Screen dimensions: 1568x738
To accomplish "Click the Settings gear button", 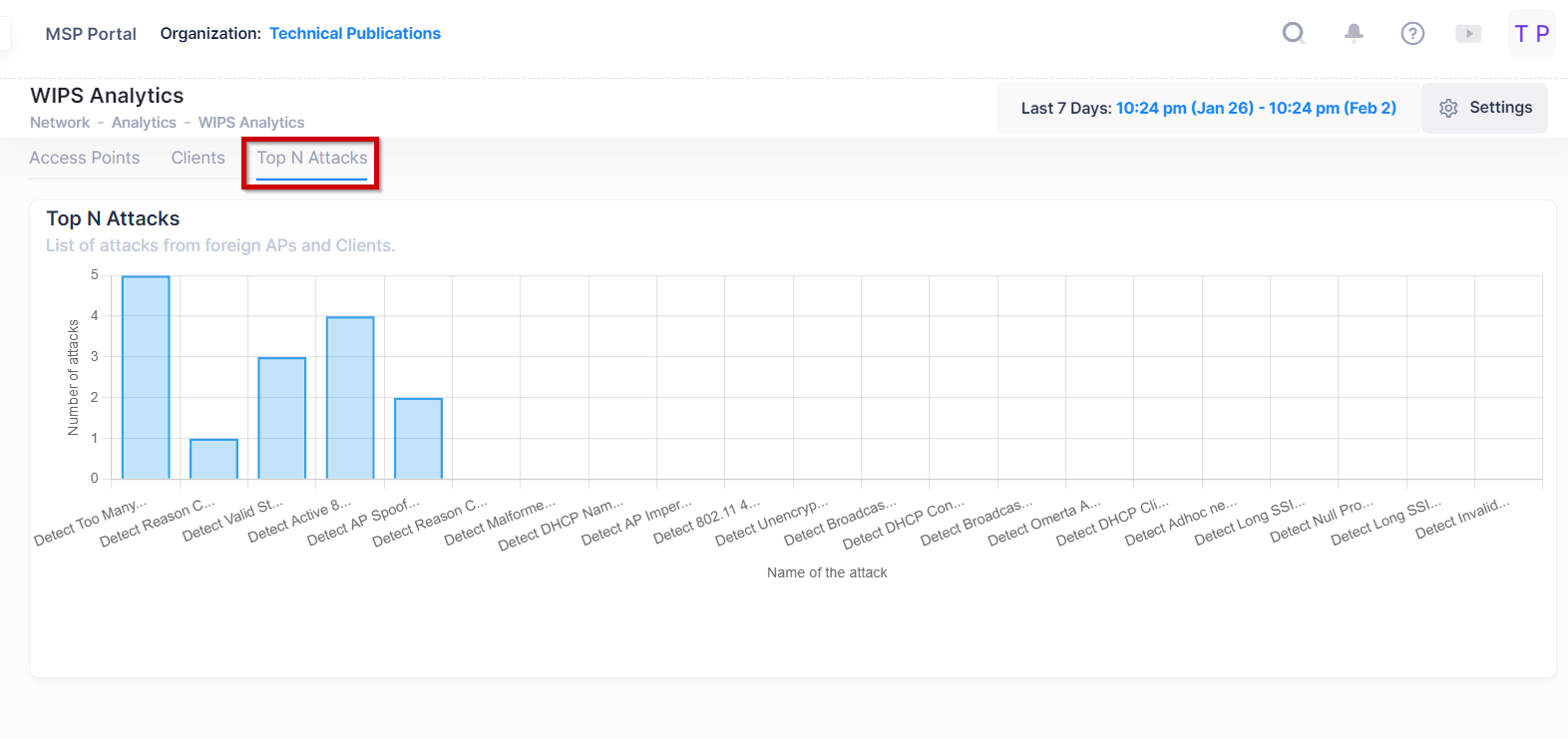I will pyautogui.click(x=1484, y=108).
